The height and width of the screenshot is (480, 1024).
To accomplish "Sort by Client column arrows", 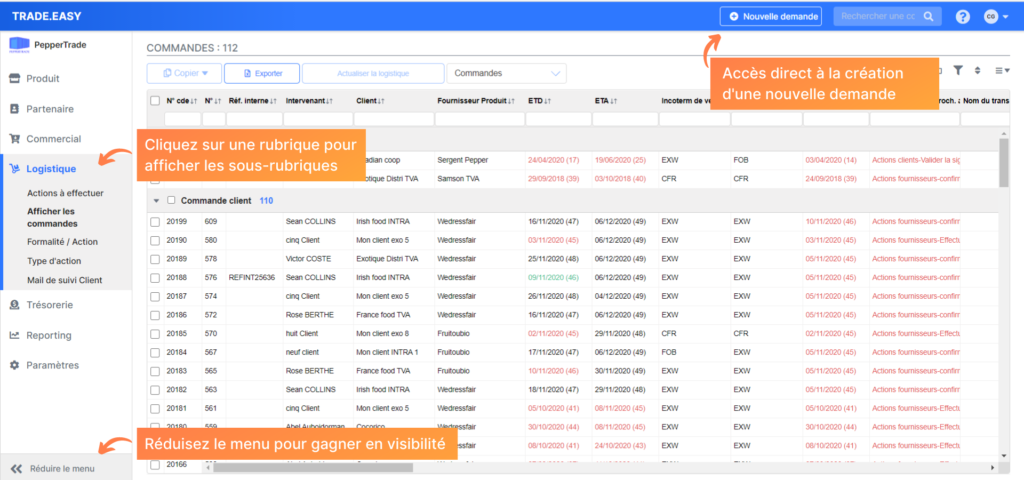I will click(382, 101).
